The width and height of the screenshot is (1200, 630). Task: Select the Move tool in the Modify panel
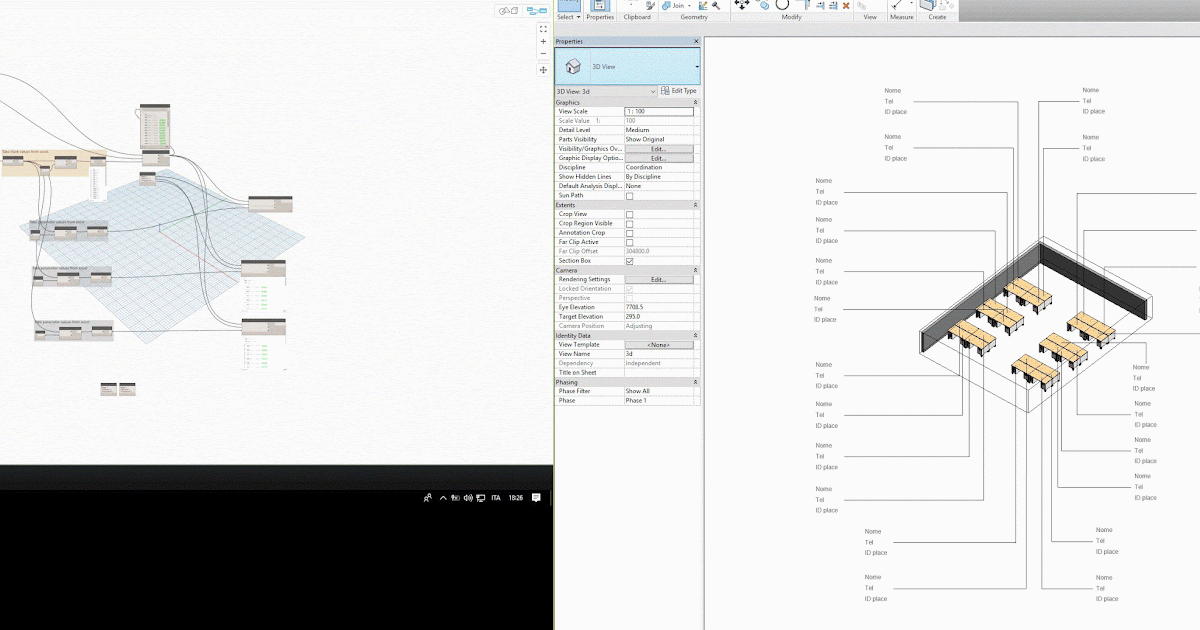point(741,6)
